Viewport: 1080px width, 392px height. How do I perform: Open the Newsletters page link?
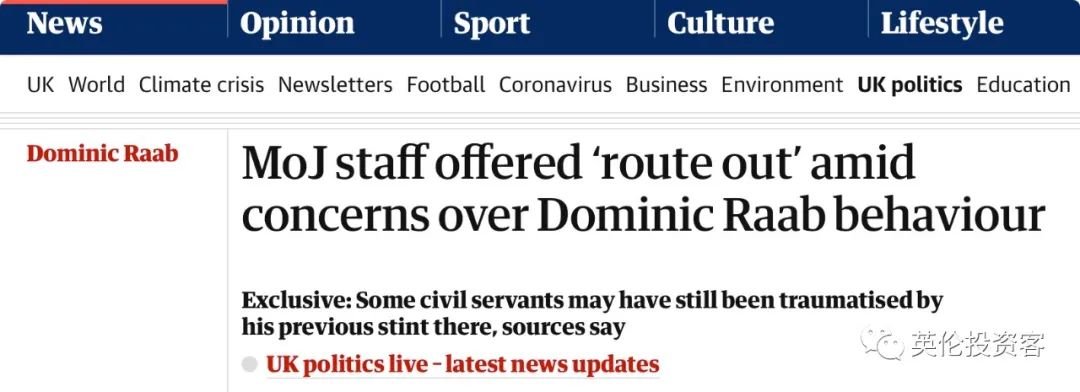click(335, 85)
